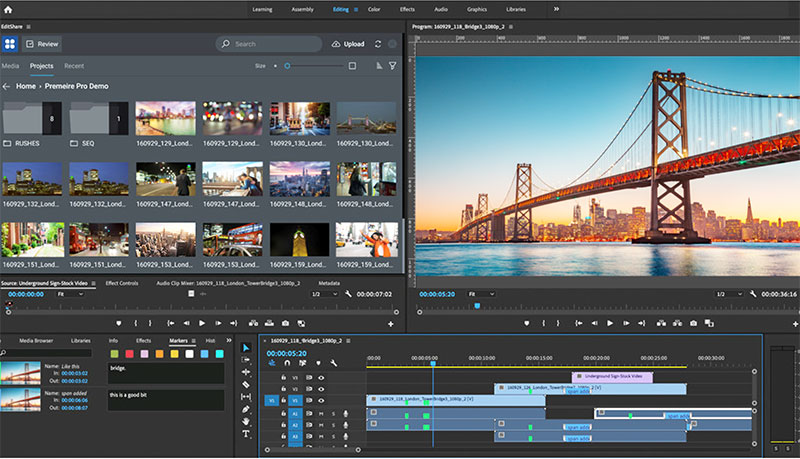Viewport: 800px width, 459px height.
Task: Select the Razor tool in the tools panel
Action: point(246,384)
